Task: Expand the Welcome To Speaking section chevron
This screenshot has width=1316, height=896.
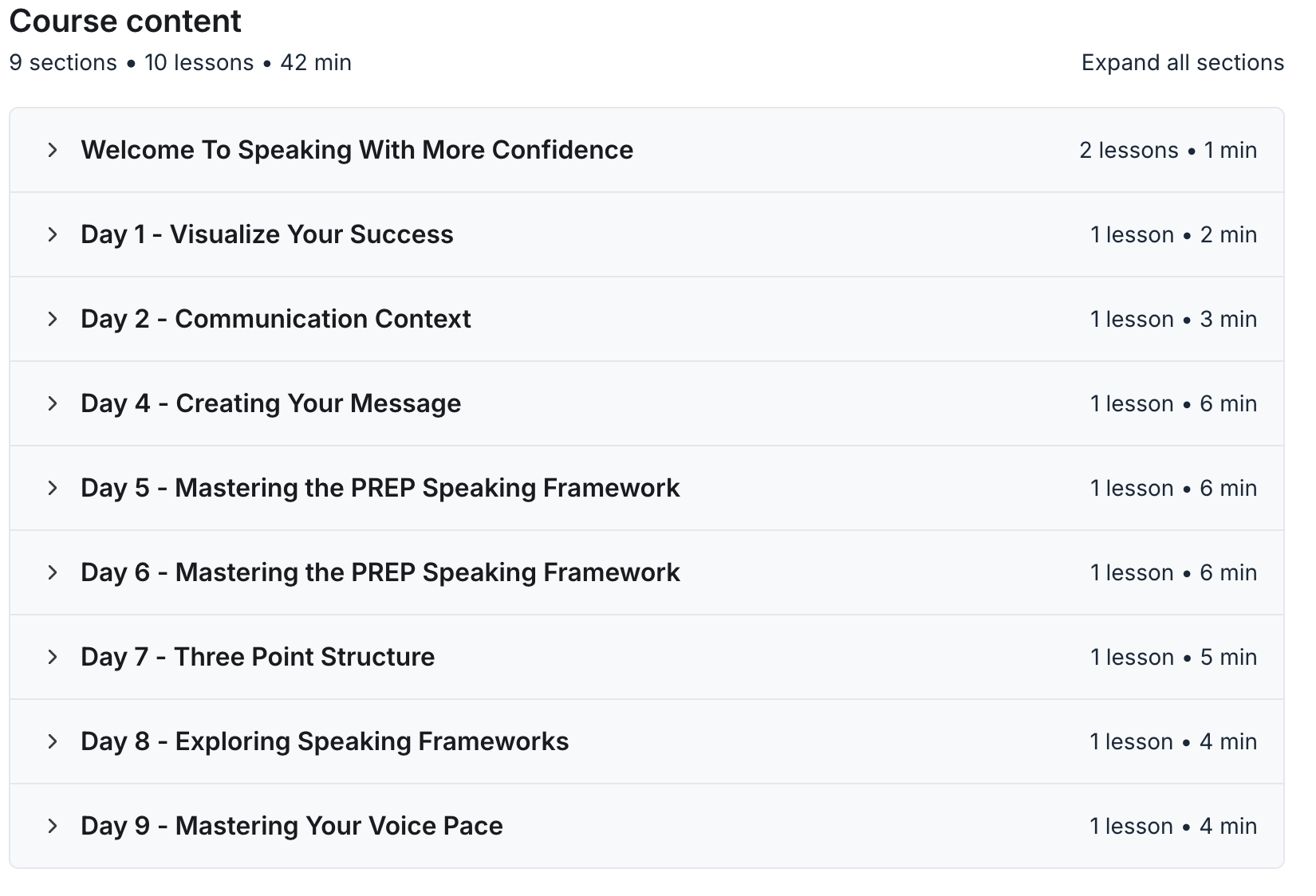Action: click(x=53, y=150)
